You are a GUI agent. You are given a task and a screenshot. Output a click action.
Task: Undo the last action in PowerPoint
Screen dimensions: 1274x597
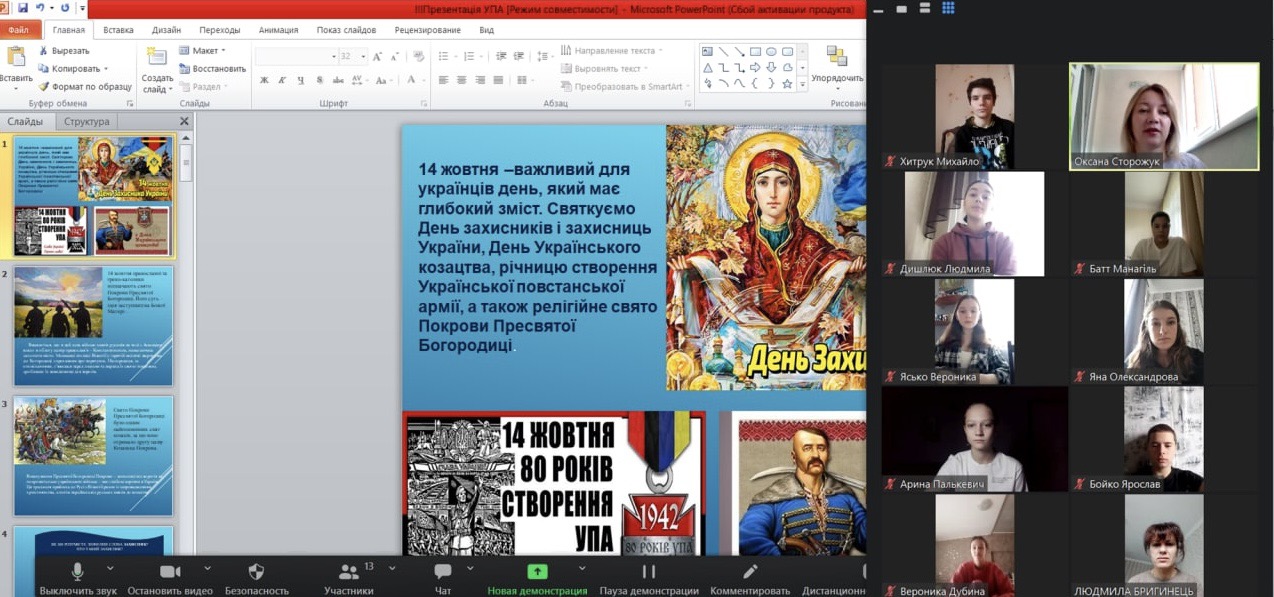click(x=39, y=8)
